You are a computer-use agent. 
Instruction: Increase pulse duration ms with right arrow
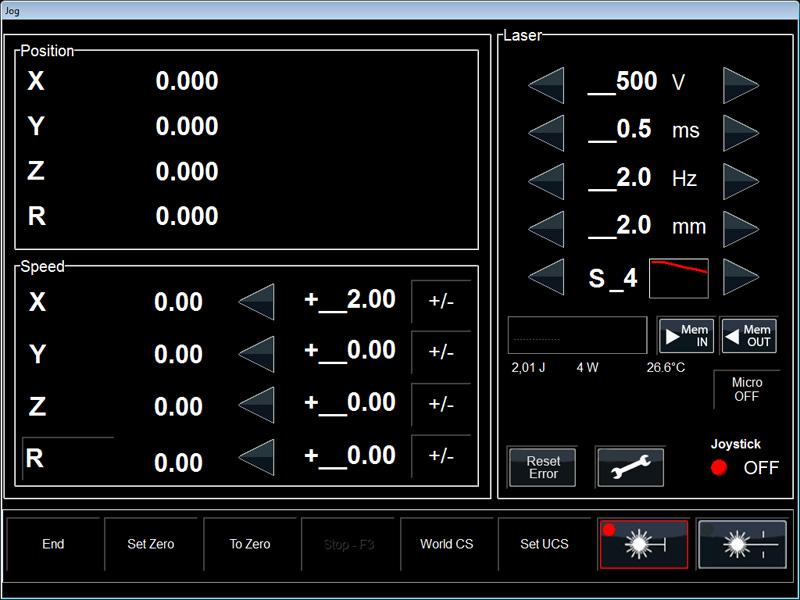pyautogui.click(x=741, y=131)
